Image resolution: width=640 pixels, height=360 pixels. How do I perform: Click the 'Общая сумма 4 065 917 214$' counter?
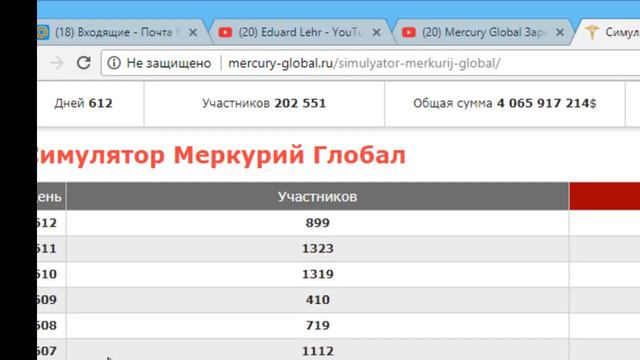tap(504, 103)
